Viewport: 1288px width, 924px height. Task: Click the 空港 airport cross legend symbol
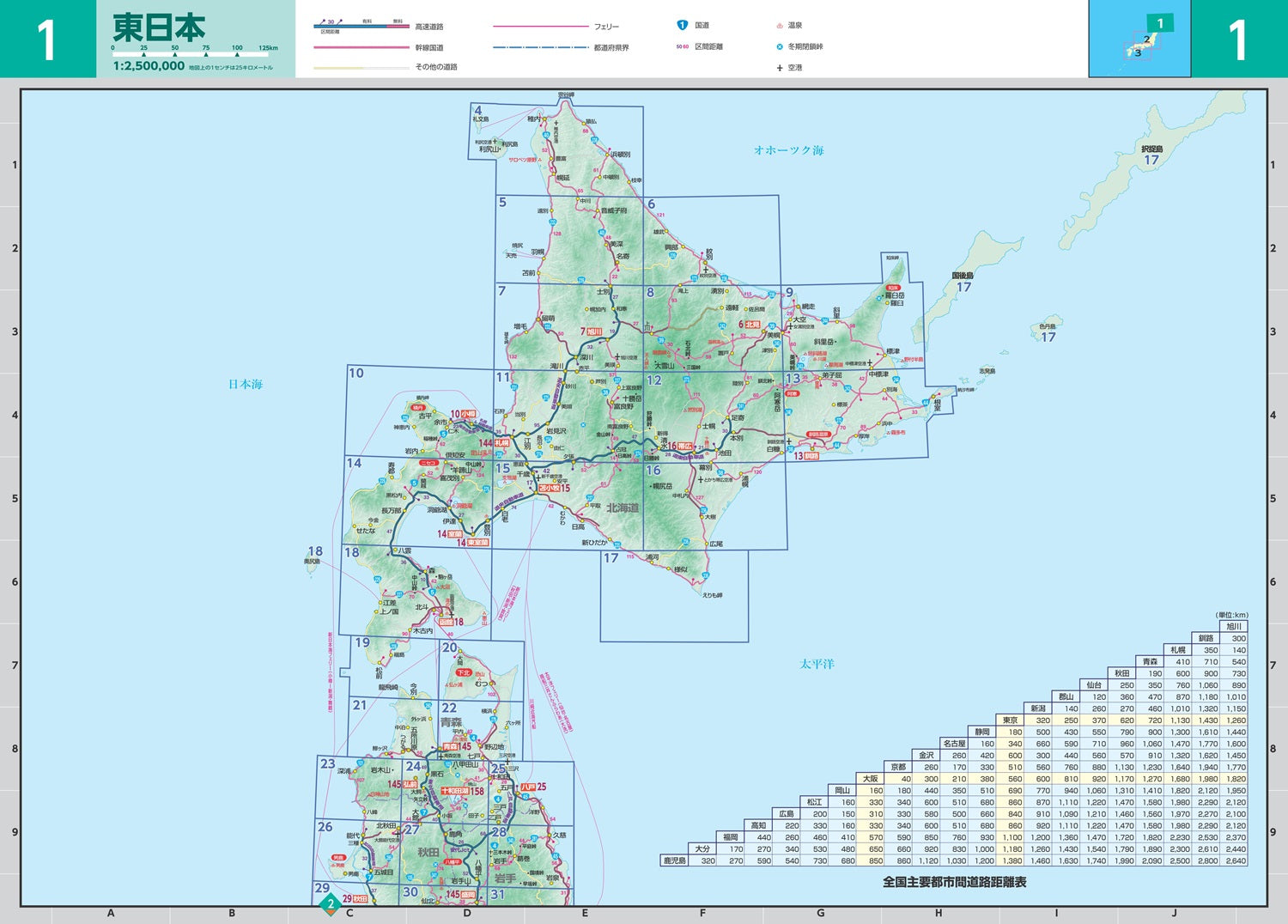click(779, 68)
